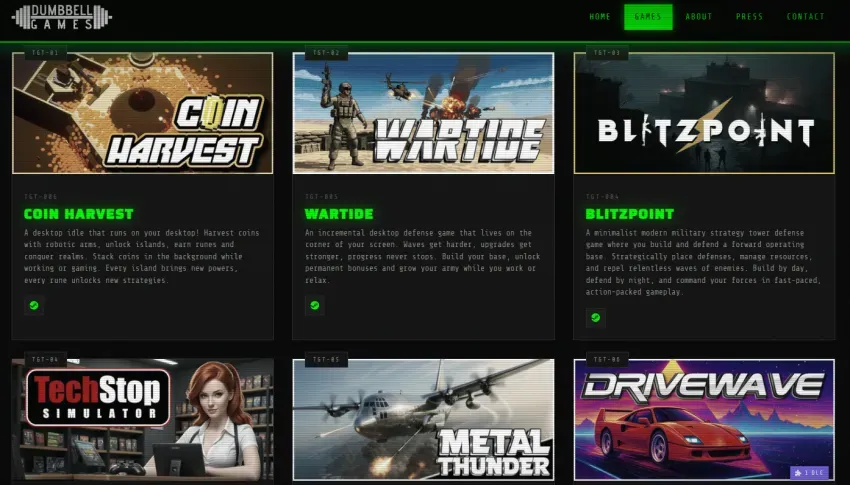Open the Steam icon under Wartide
This screenshot has height=485, width=850.
[315, 305]
